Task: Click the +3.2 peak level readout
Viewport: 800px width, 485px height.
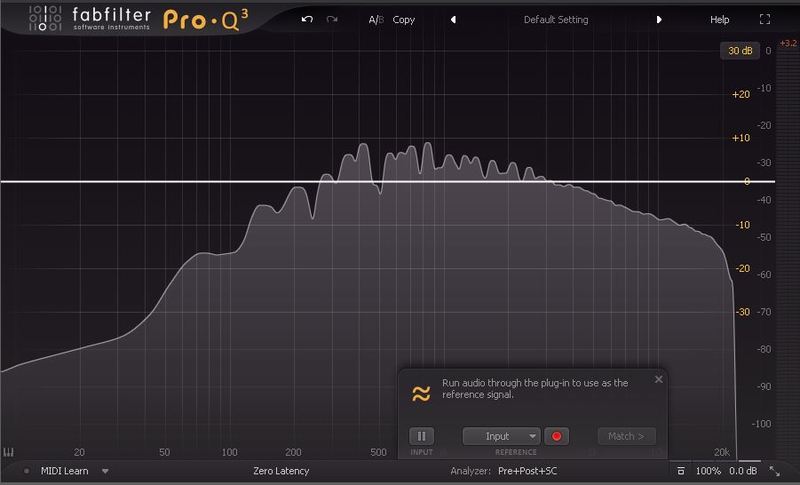Action: [x=788, y=43]
